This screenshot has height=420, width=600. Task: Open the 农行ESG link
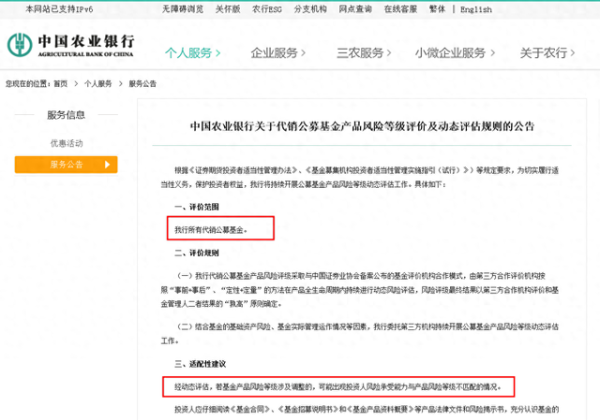tap(267, 9)
